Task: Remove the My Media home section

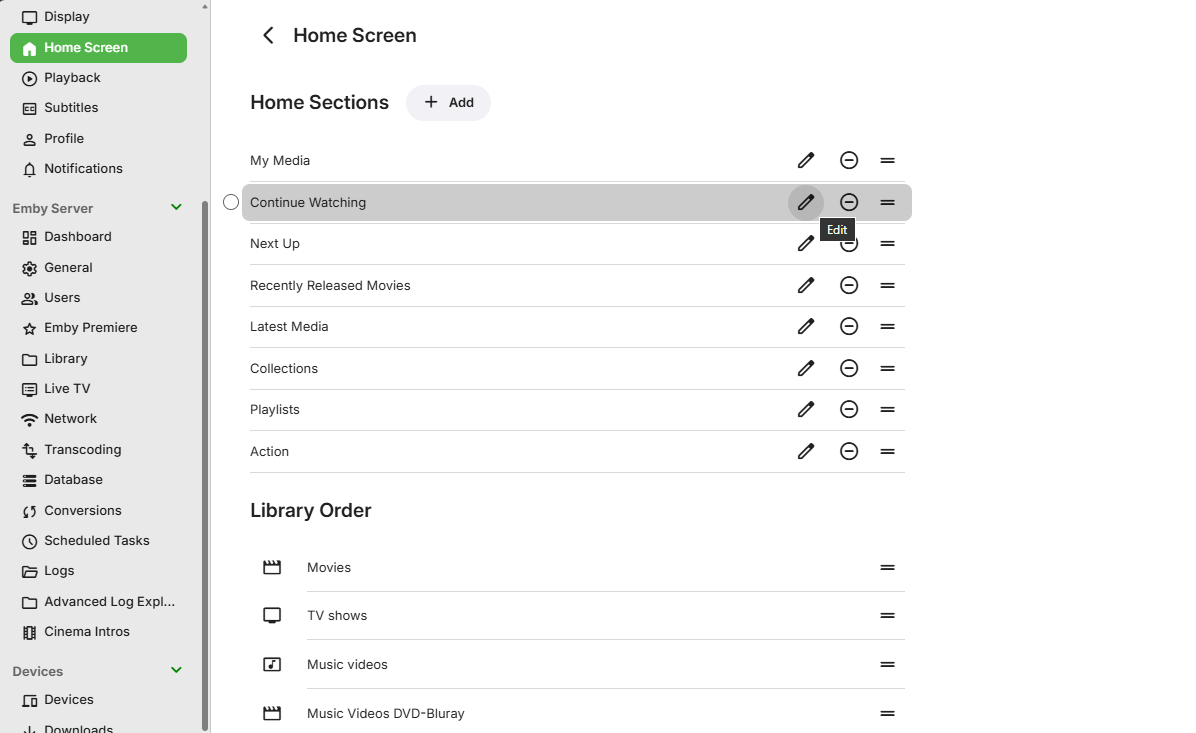Action: coord(849,160)
